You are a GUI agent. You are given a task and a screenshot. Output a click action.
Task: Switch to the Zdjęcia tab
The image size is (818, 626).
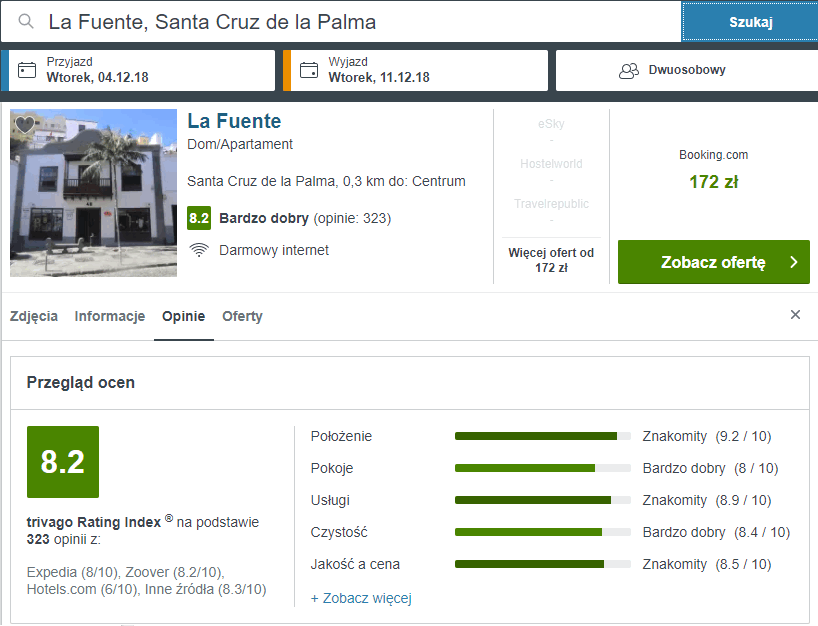(34, 316)
